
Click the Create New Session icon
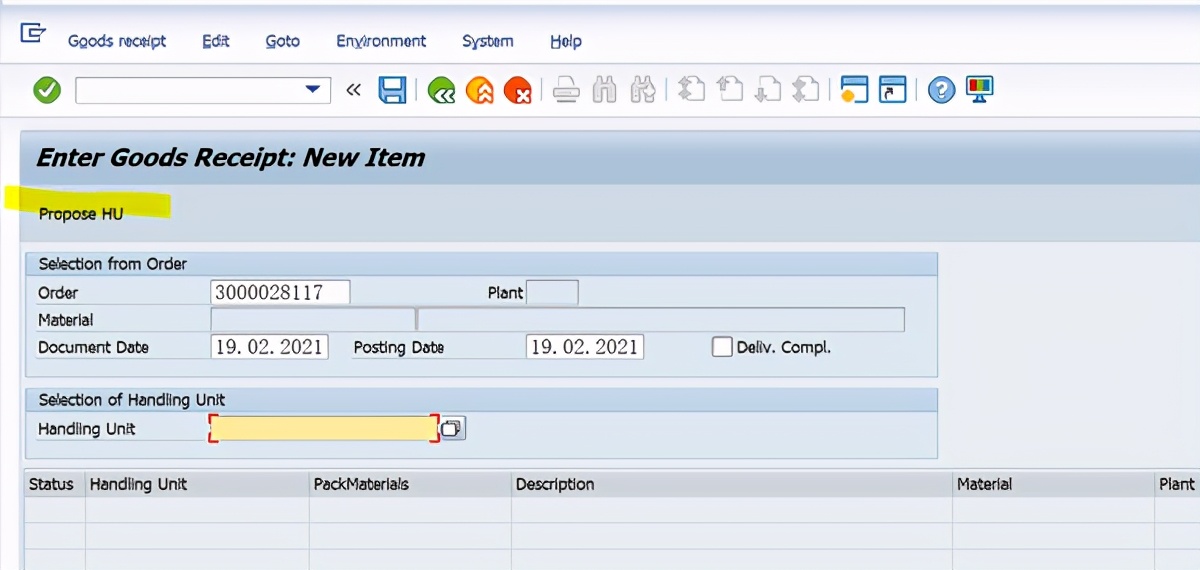(853, 91)
